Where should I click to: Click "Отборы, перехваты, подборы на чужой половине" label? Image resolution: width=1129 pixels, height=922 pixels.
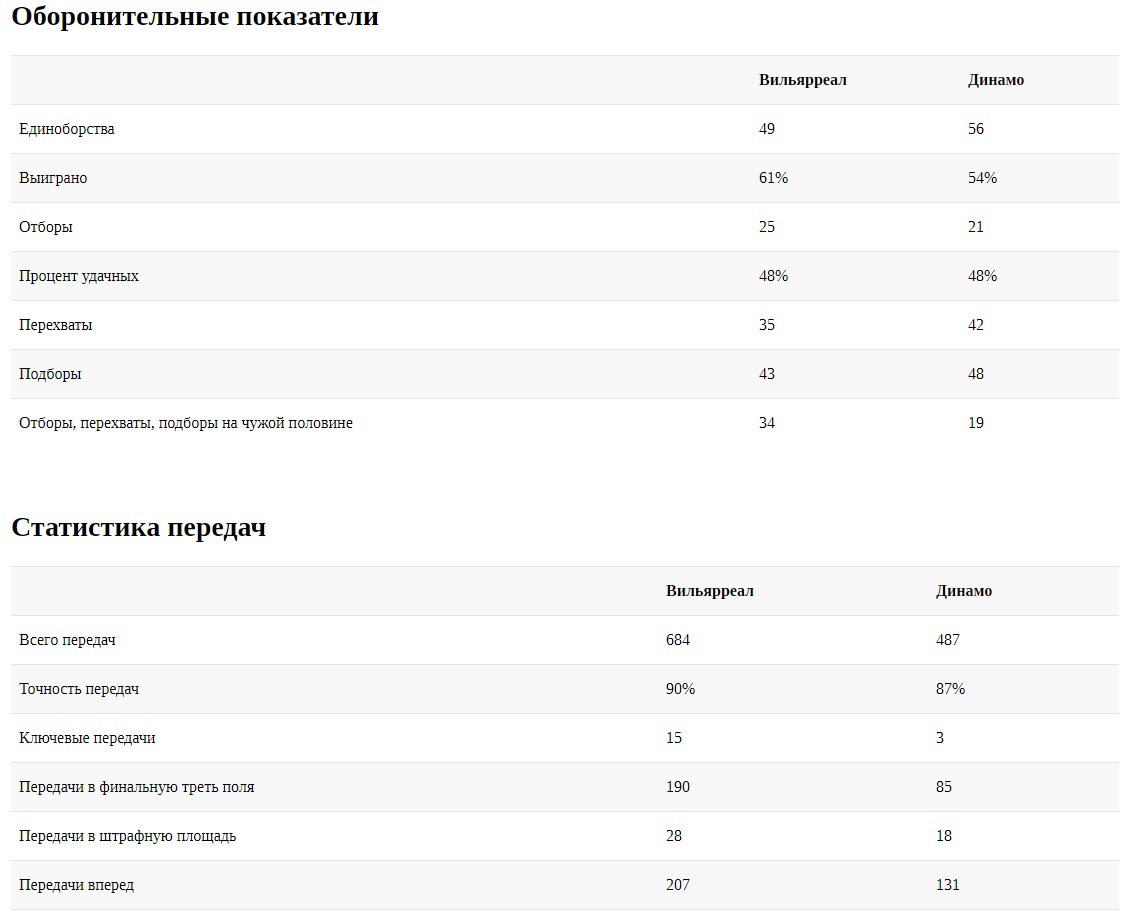click(x=186, y=423)
